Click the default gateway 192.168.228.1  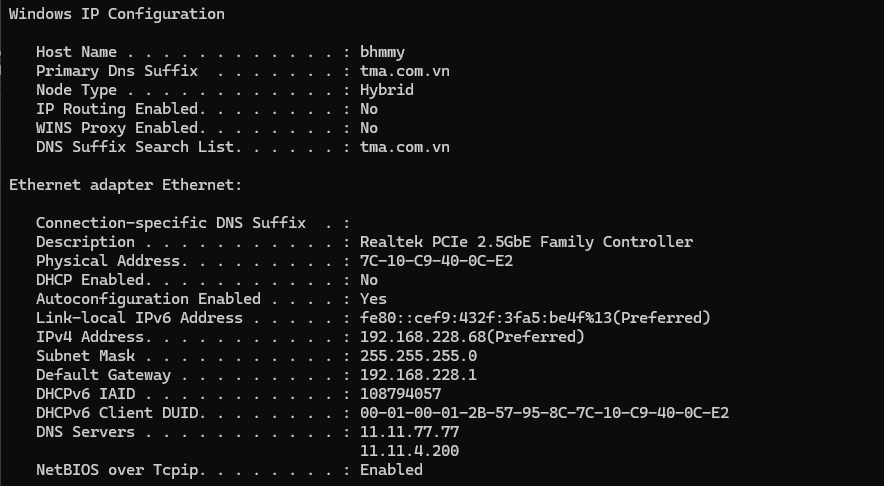pyautogui.click(x=418, y=375)
